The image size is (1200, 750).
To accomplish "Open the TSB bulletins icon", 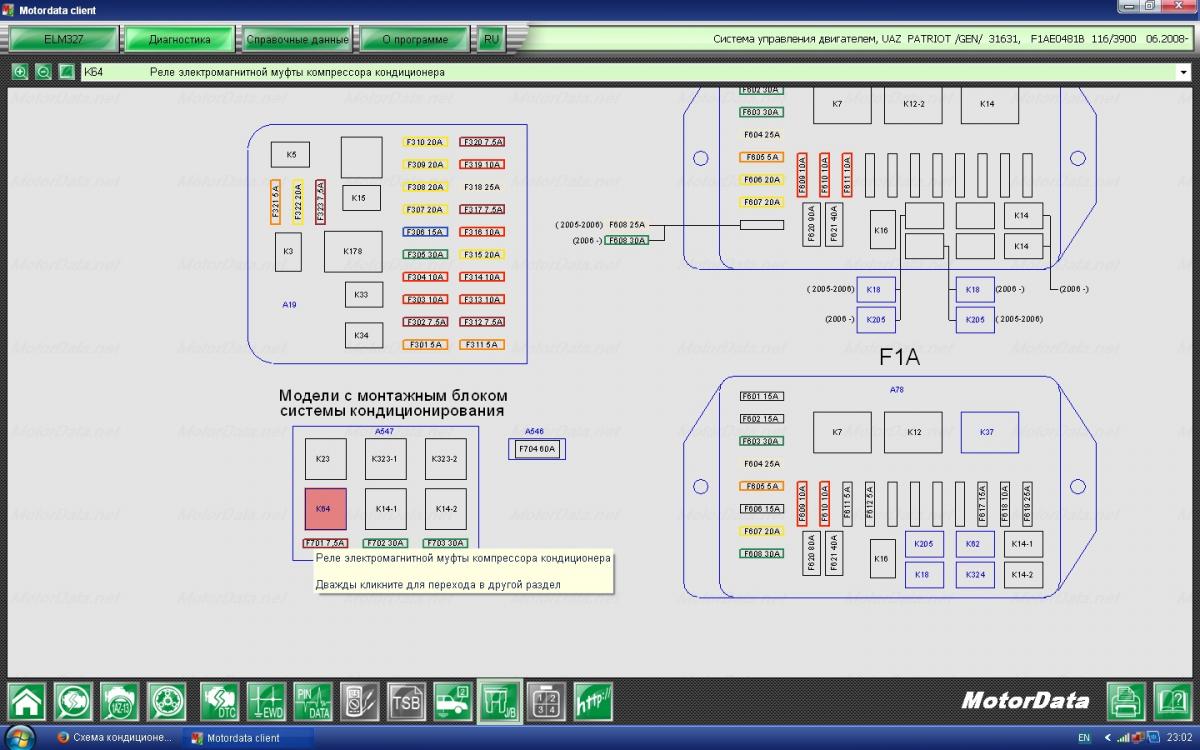I will (406, 701).
